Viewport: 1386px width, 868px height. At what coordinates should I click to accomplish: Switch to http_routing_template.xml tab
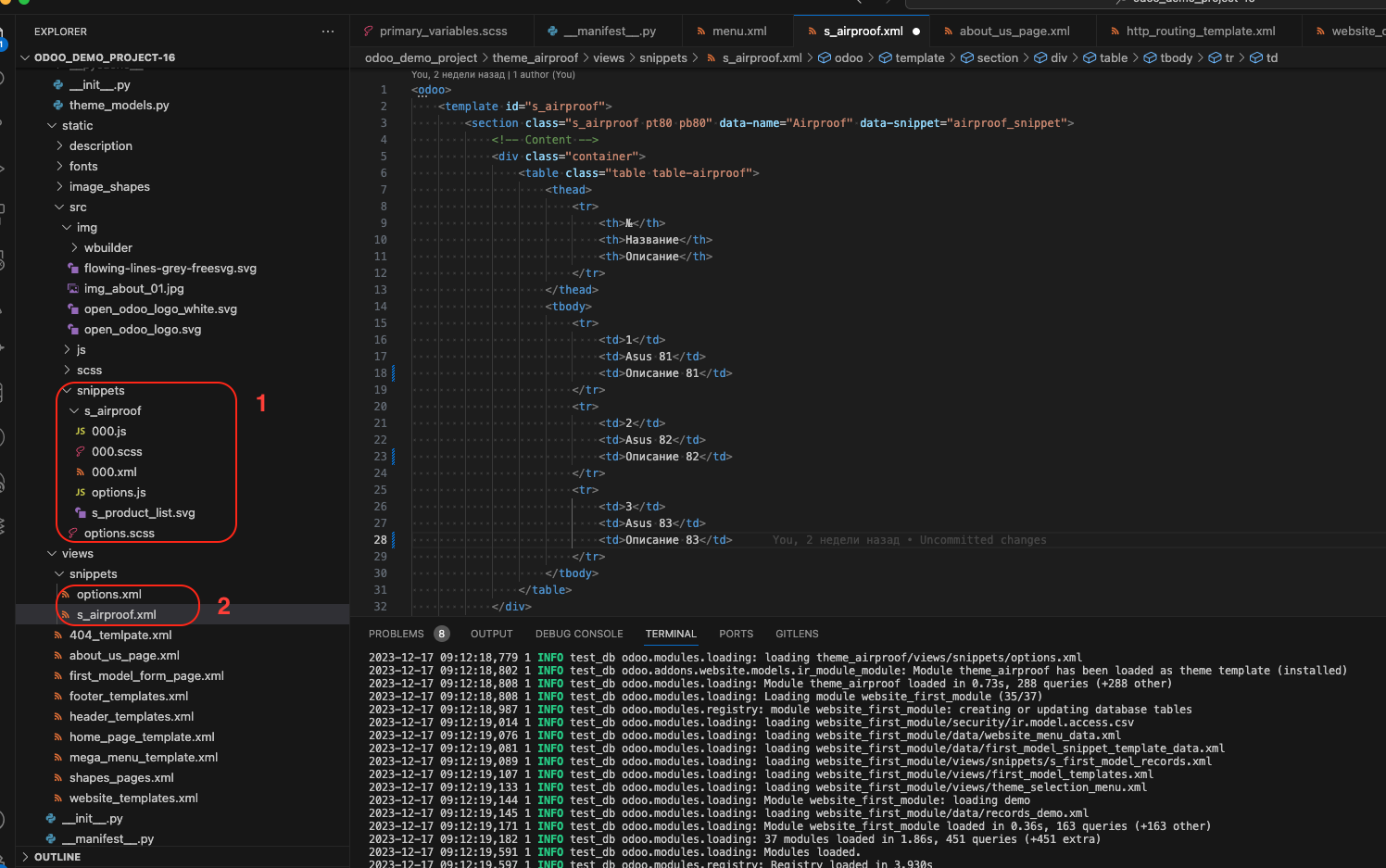[1200, 31]
